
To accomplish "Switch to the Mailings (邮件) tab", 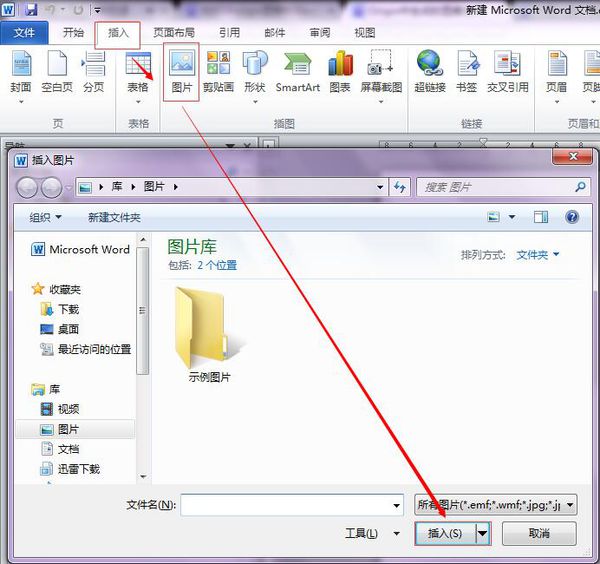I will [x=275, y=33].
